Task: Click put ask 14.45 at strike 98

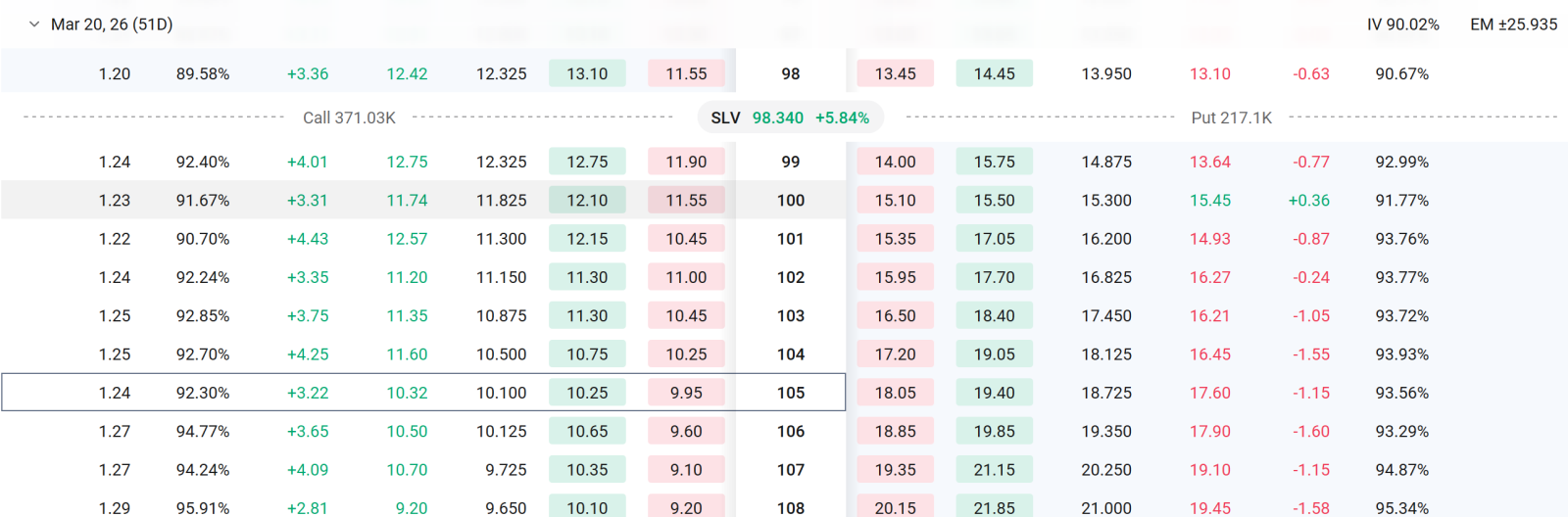Action: [995, 73]
